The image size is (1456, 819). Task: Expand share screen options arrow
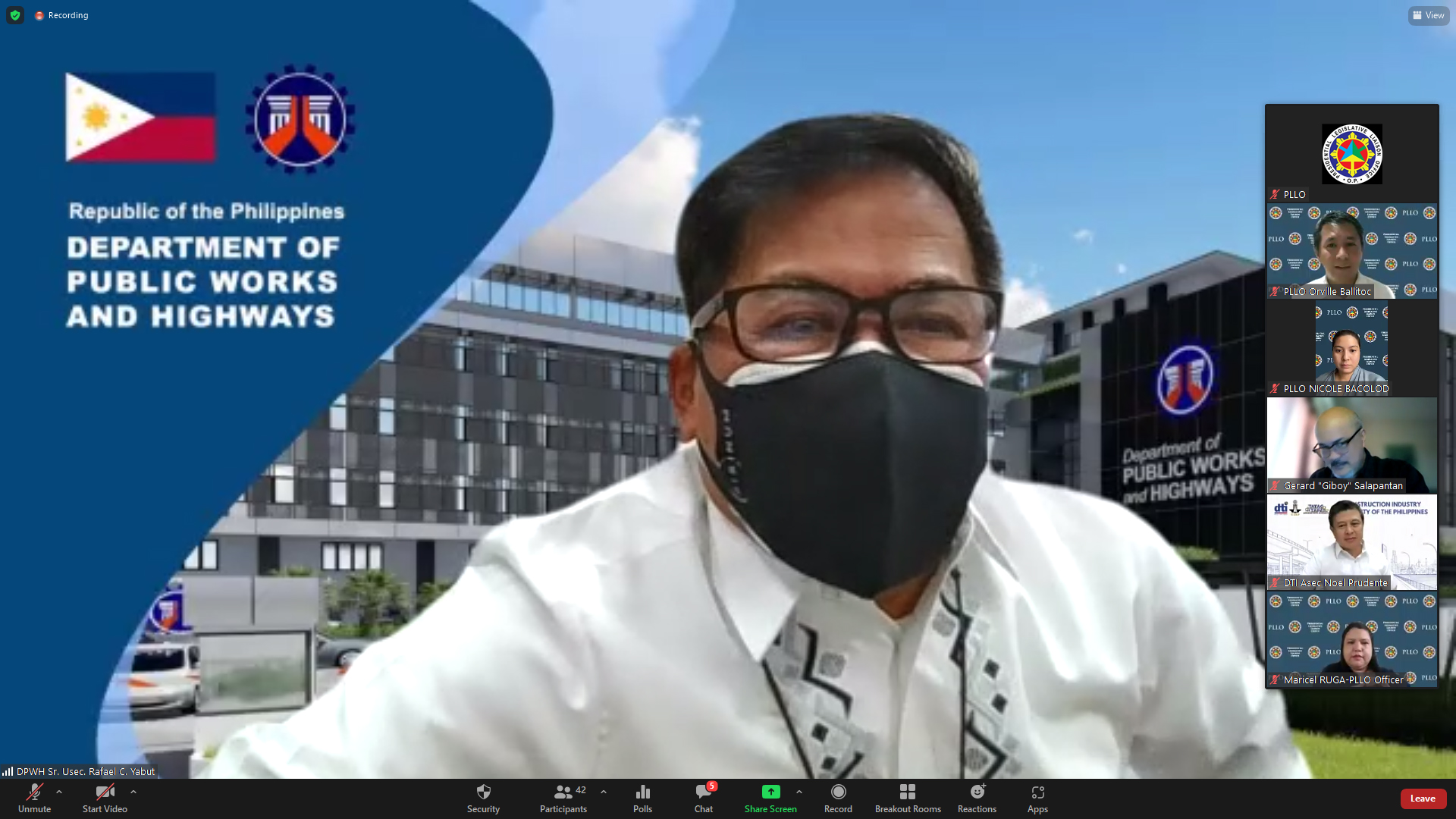coord(799,792)
